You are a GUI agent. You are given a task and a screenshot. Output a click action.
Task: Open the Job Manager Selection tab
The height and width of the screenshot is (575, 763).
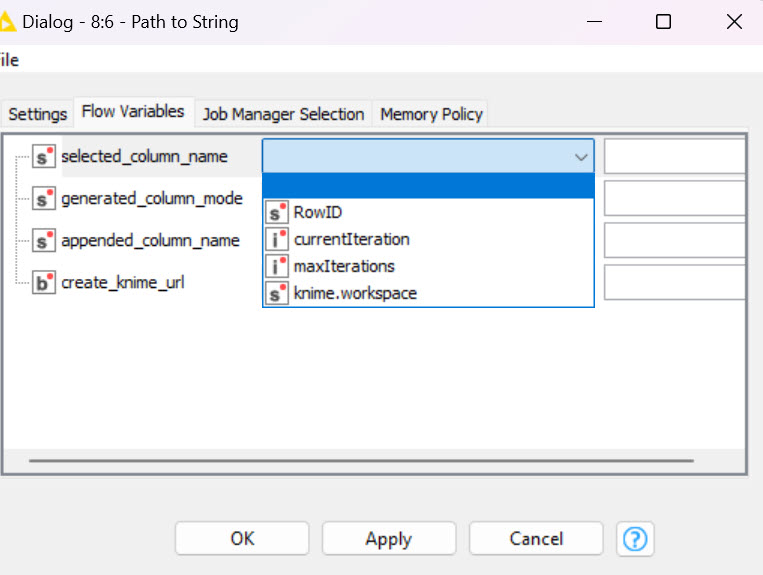[284, 114]
